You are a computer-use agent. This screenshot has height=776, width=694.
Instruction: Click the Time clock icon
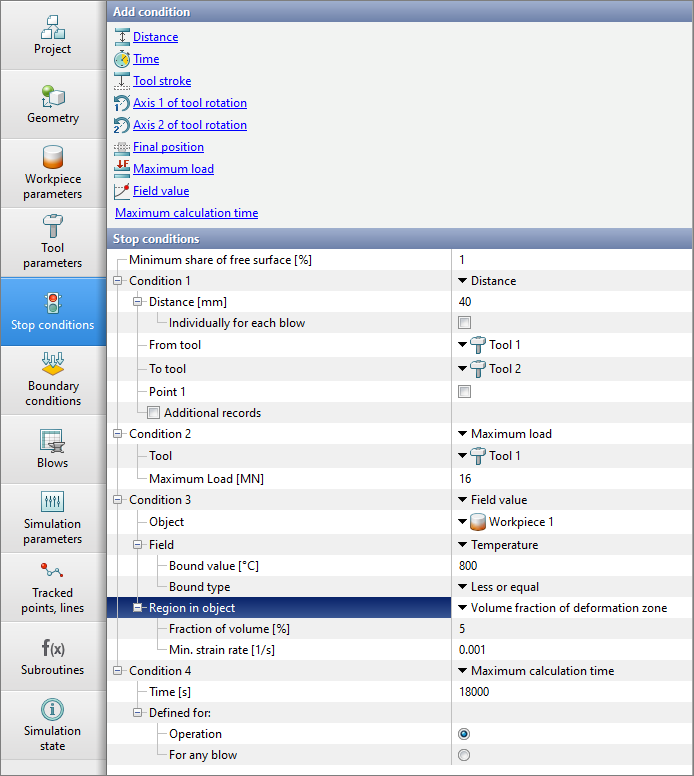(122, 59)
